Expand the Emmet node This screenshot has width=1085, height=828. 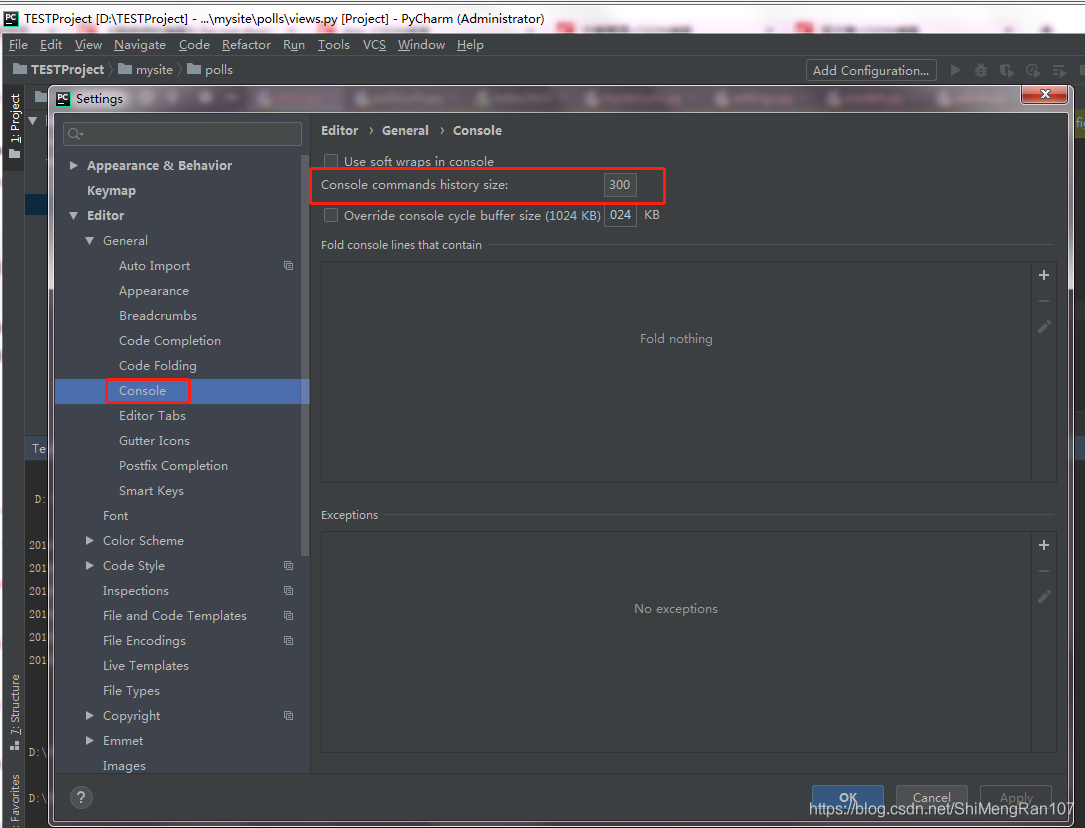pyautogui.click(x=89, y=740)
